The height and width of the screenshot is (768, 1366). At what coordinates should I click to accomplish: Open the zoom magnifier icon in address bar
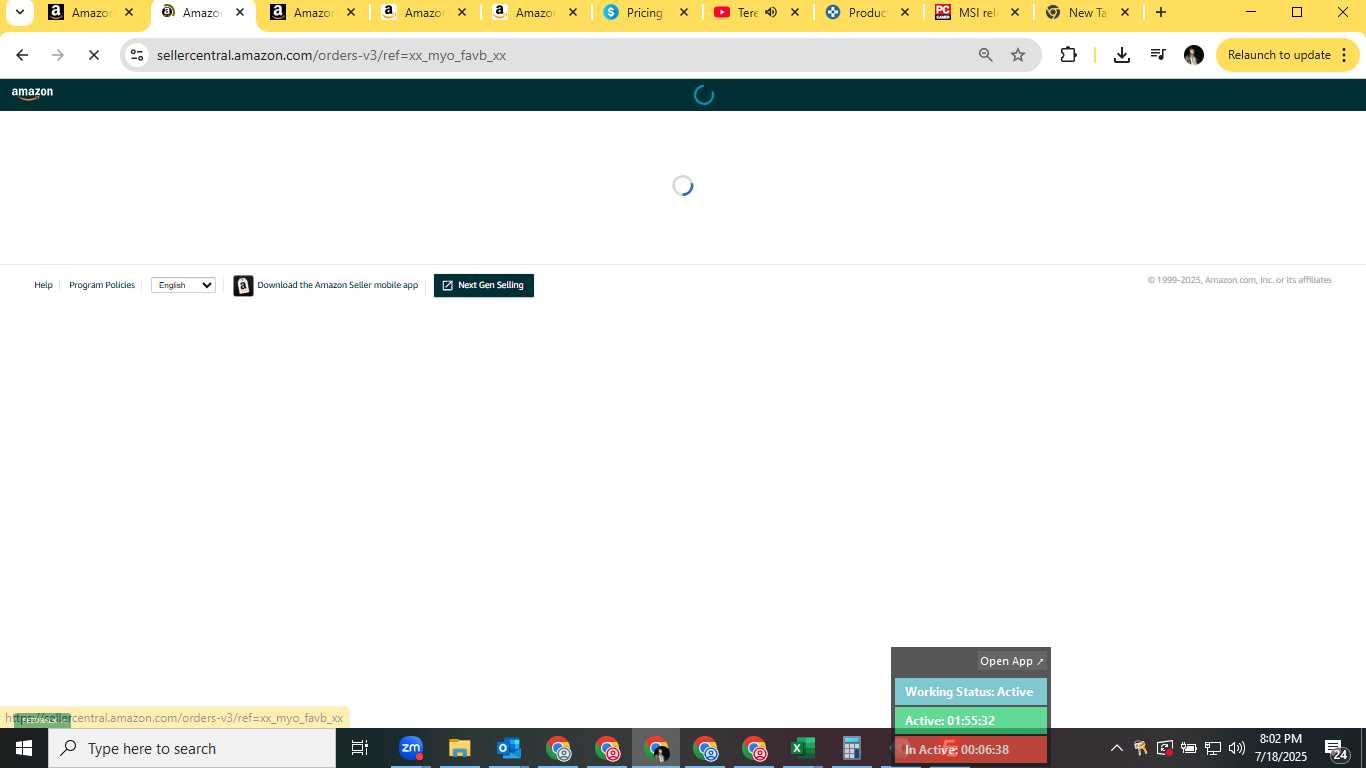(985, 55)
